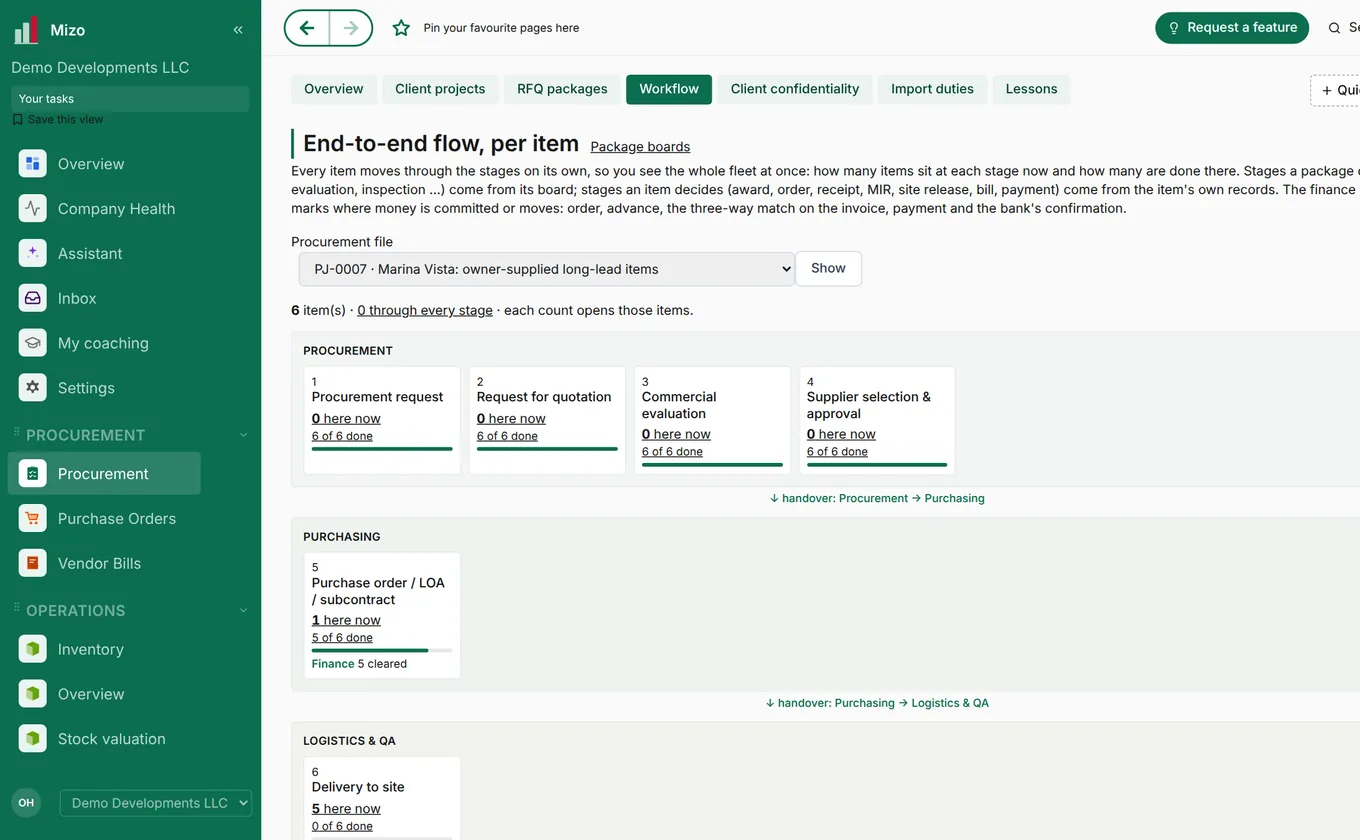The image size is (1360, 840).
Task: Collapse the sidebar with the double-chevron icon
Action: 238,30
